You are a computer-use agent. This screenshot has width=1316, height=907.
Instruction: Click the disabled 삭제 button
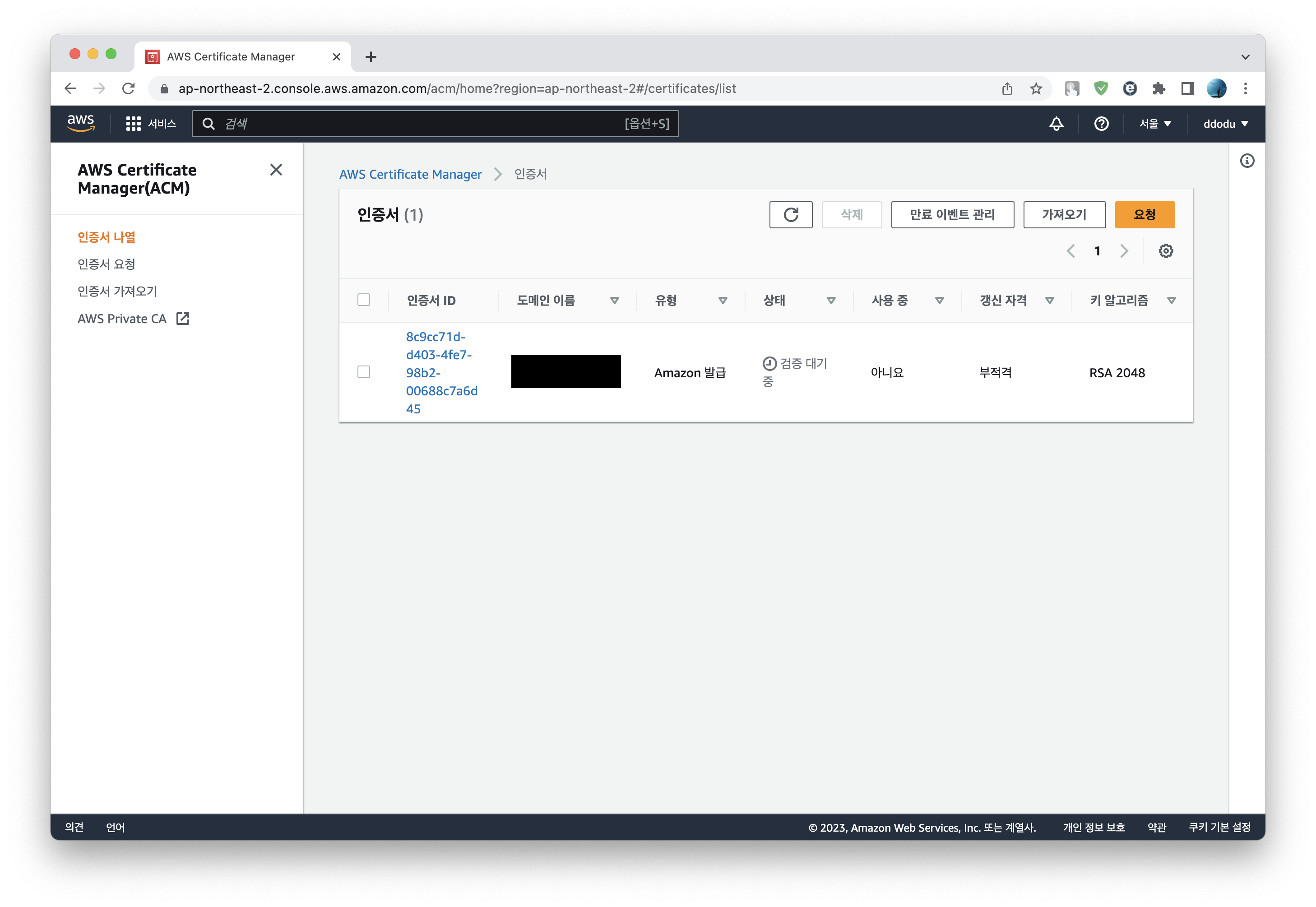point(851,215)
